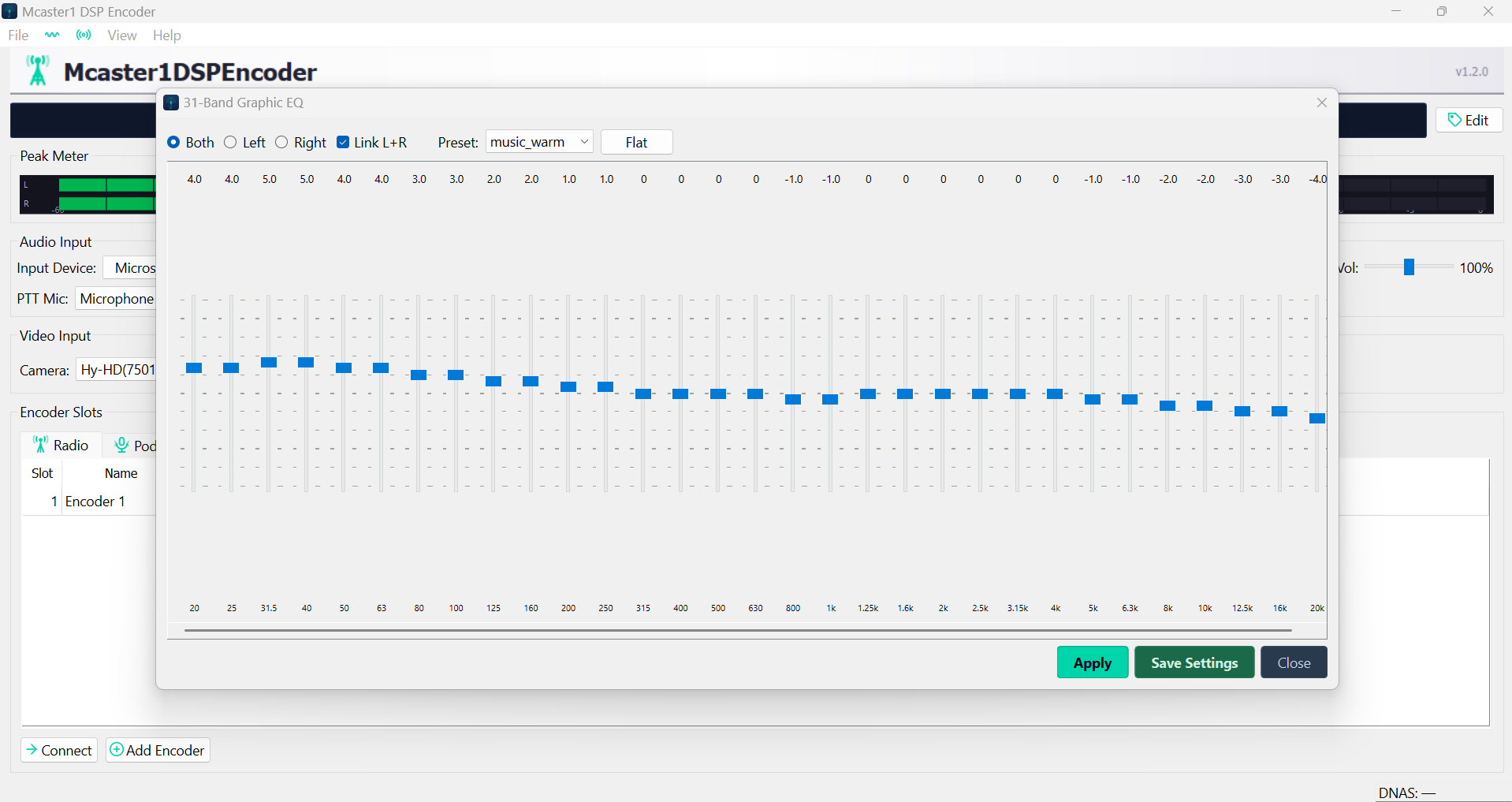The image size is (1512, 802).
Task: Select the Left channel radio button
Action: [229, 142]
